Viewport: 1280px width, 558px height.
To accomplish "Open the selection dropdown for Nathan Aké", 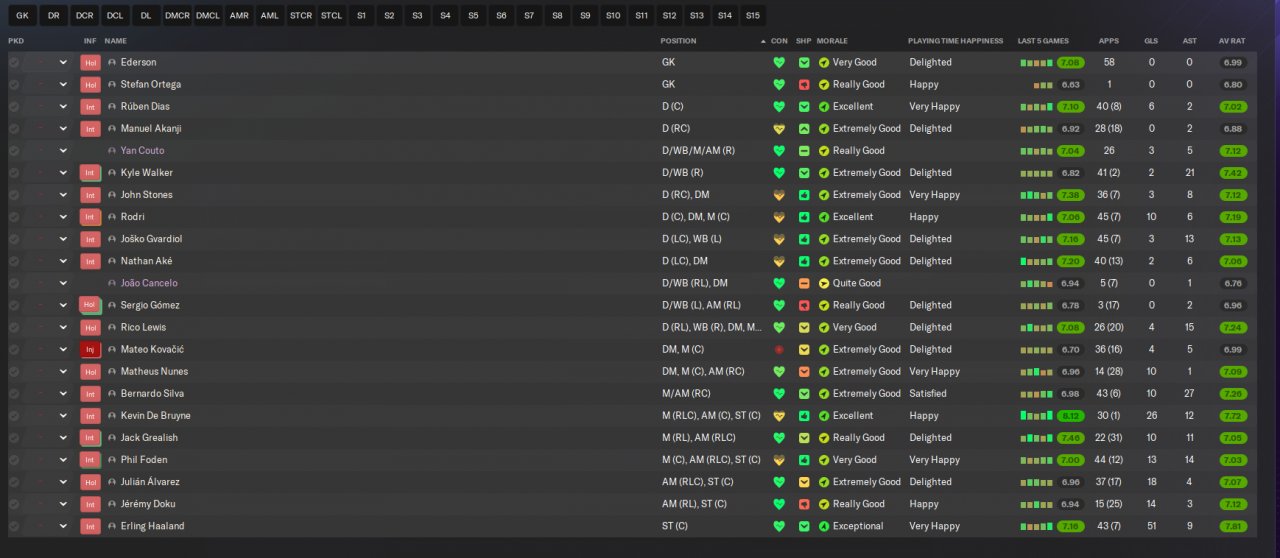I will click(x=63, y=261).
